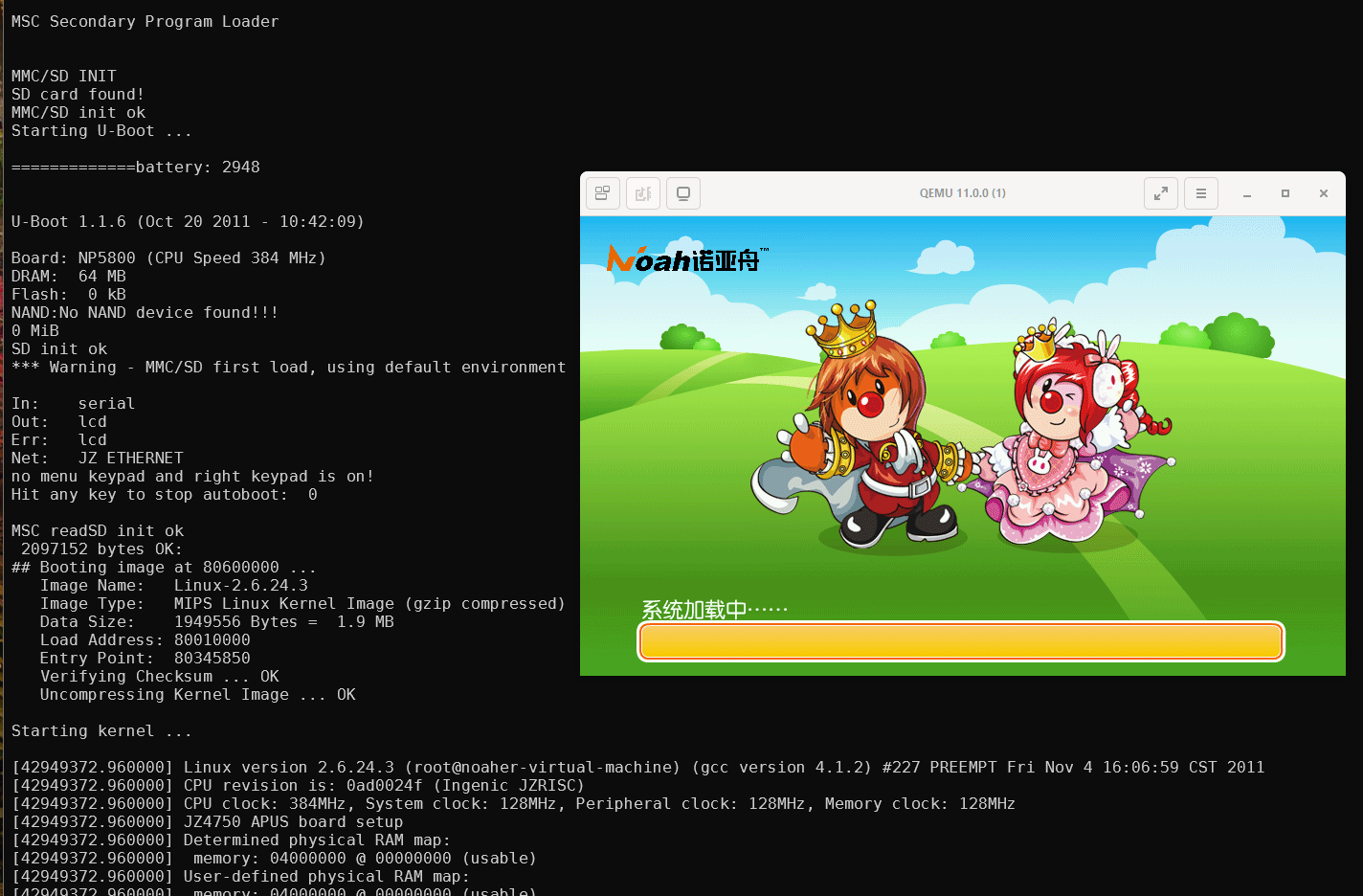Click the crowned boy character in QEMU
Screen dimensions: 1363x896
pyautogui.click(x=866, y=426)
